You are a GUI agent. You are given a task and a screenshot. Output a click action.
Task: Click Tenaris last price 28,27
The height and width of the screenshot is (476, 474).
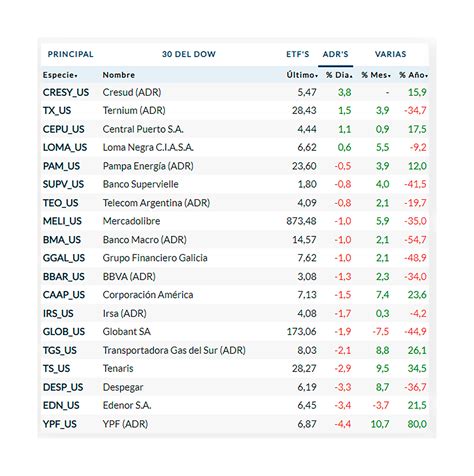point(304,369)
